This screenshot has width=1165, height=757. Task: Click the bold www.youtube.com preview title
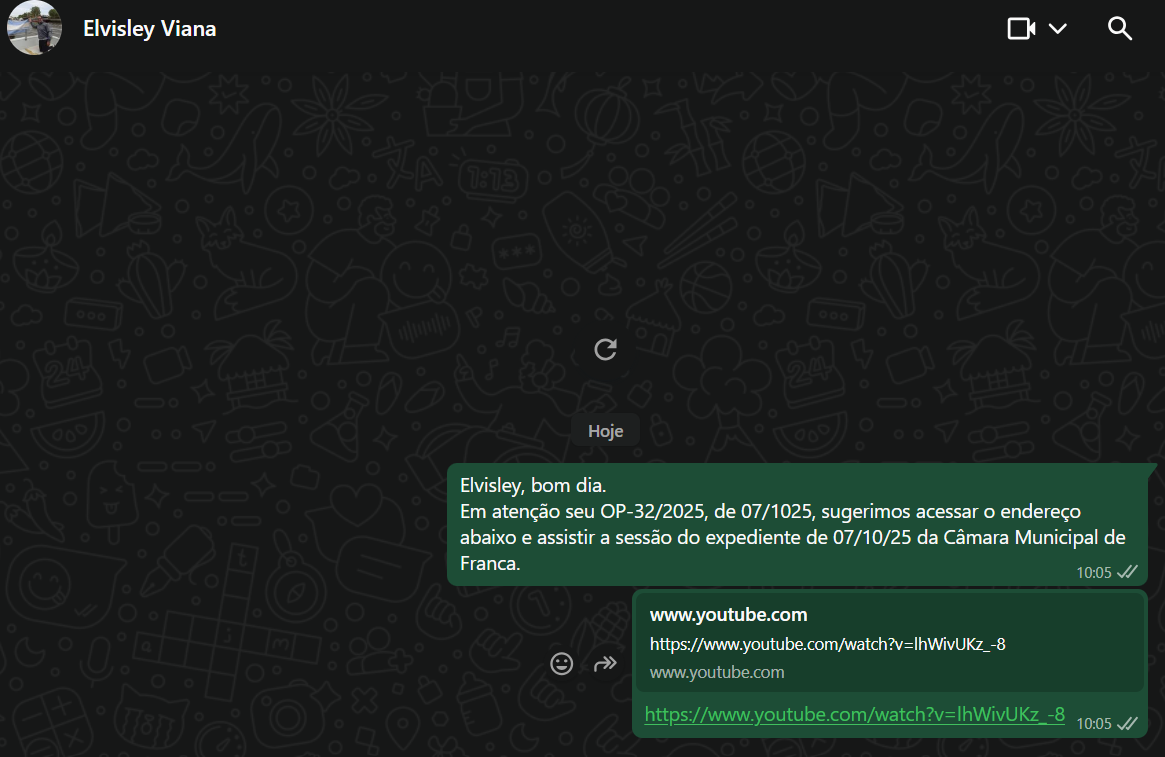pyautogui.click(x=728, y=615)
